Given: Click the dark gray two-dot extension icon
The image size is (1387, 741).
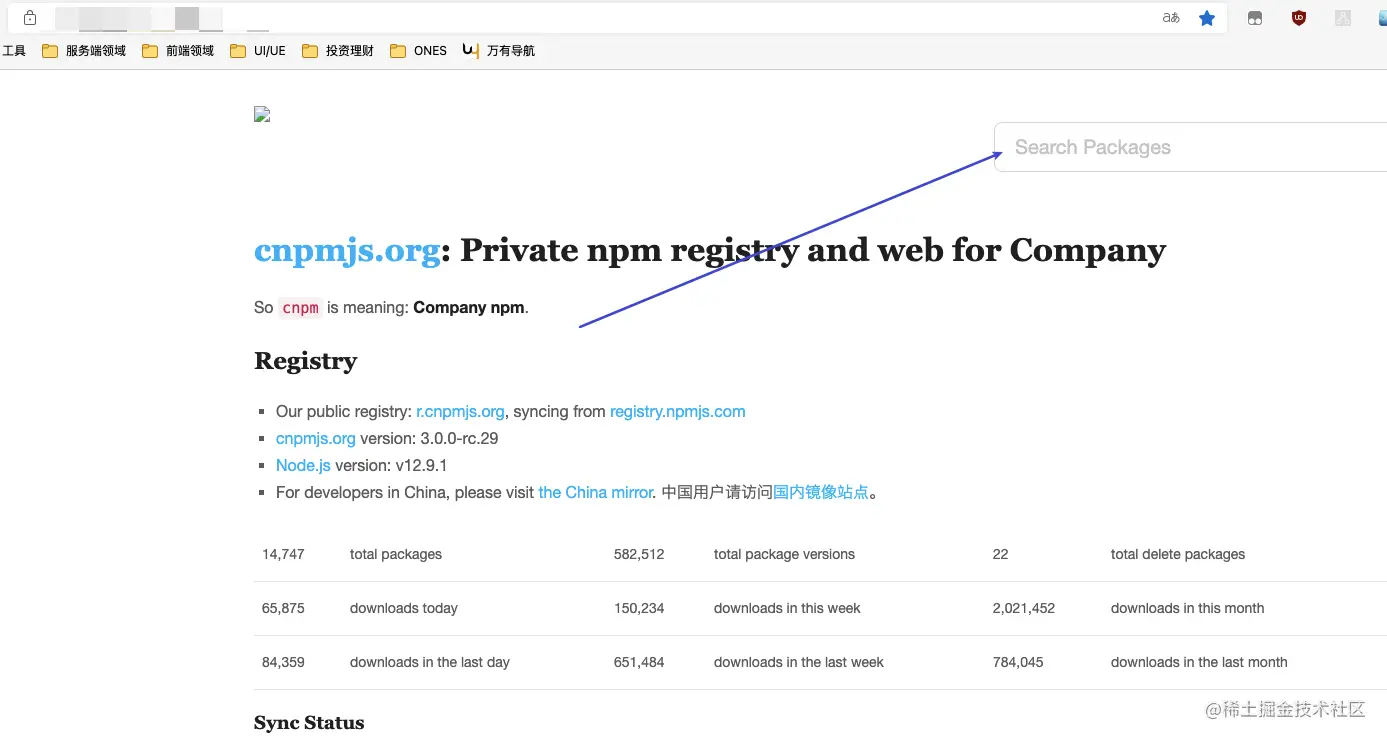Looking at the screenshot, I should 1255,18.
